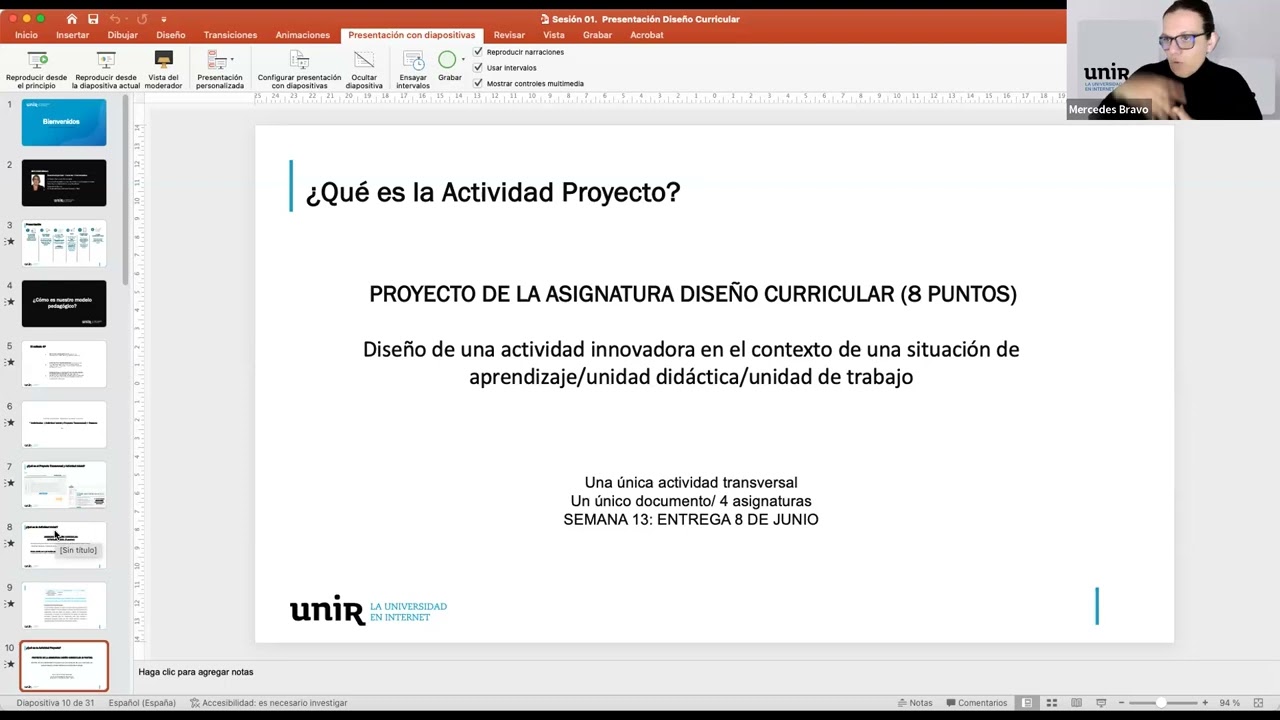Select the Presentación con diapositivas tab
Screen dimensions: 1280x720
(x=411, y=35)
